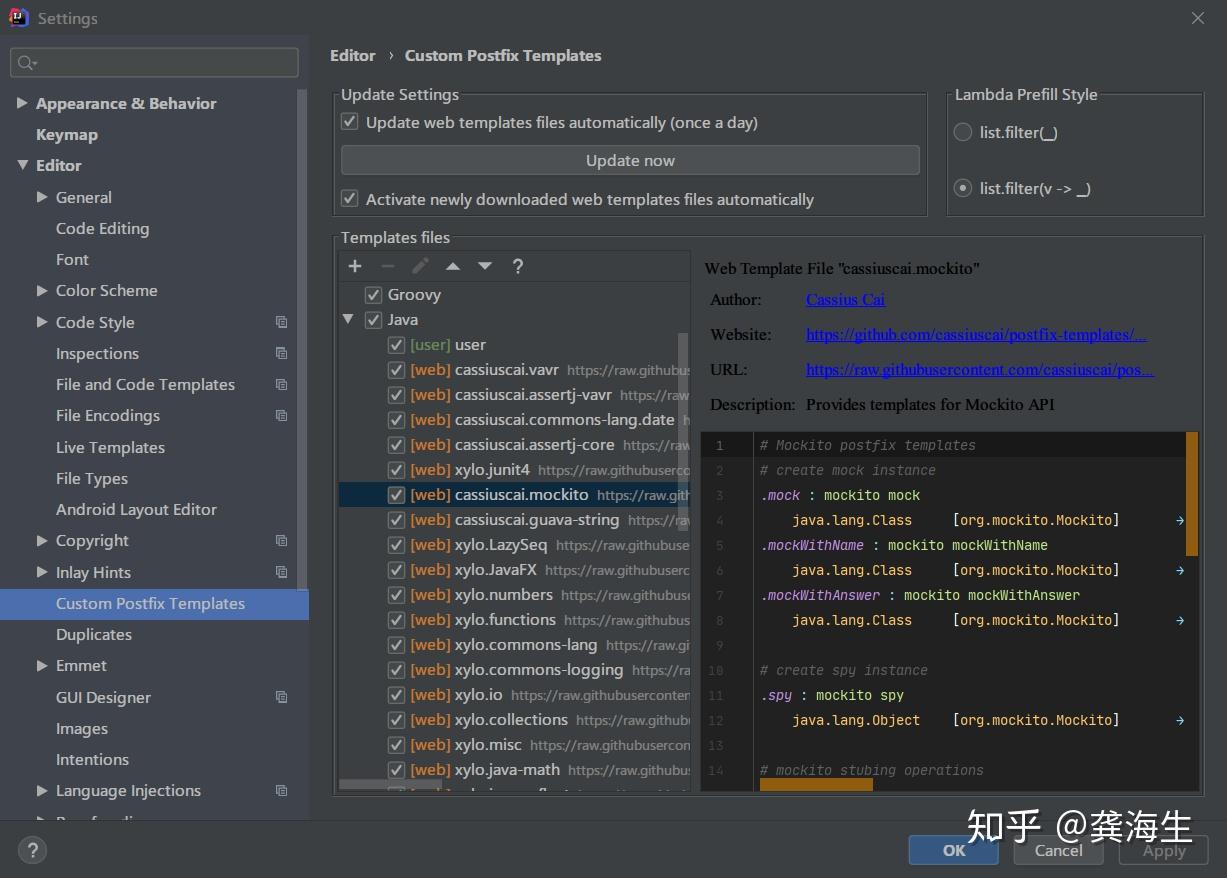Edit the selected templates file
Viewport: 1227px width, 878px height.
click(x=420, y=266)
